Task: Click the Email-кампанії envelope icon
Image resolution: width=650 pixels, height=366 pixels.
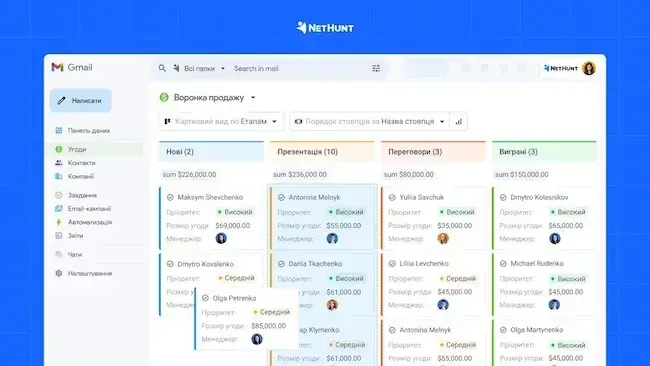Action: tap(59, 208)
